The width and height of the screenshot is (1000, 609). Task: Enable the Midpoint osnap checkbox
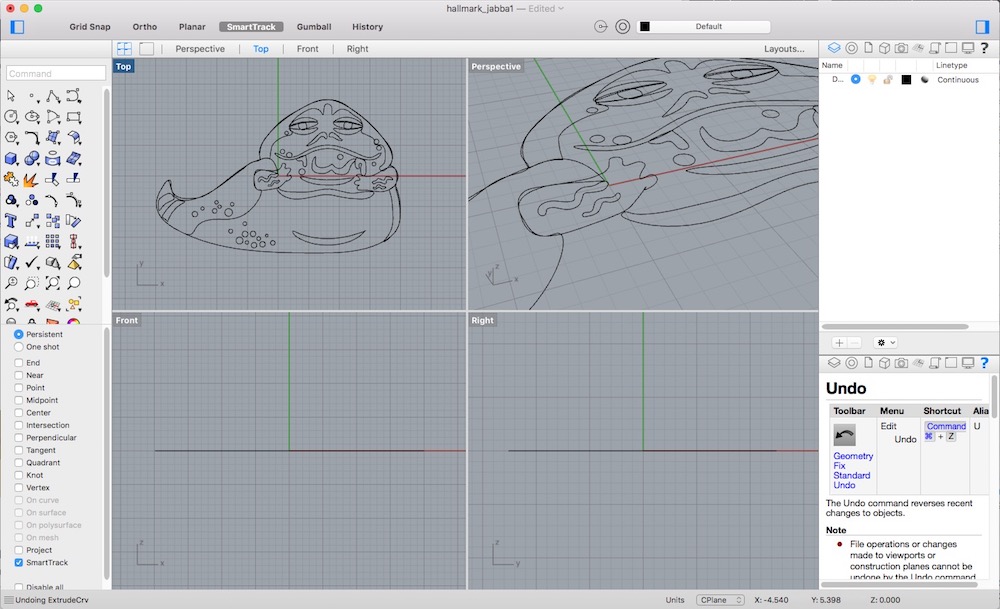(19, 400)
